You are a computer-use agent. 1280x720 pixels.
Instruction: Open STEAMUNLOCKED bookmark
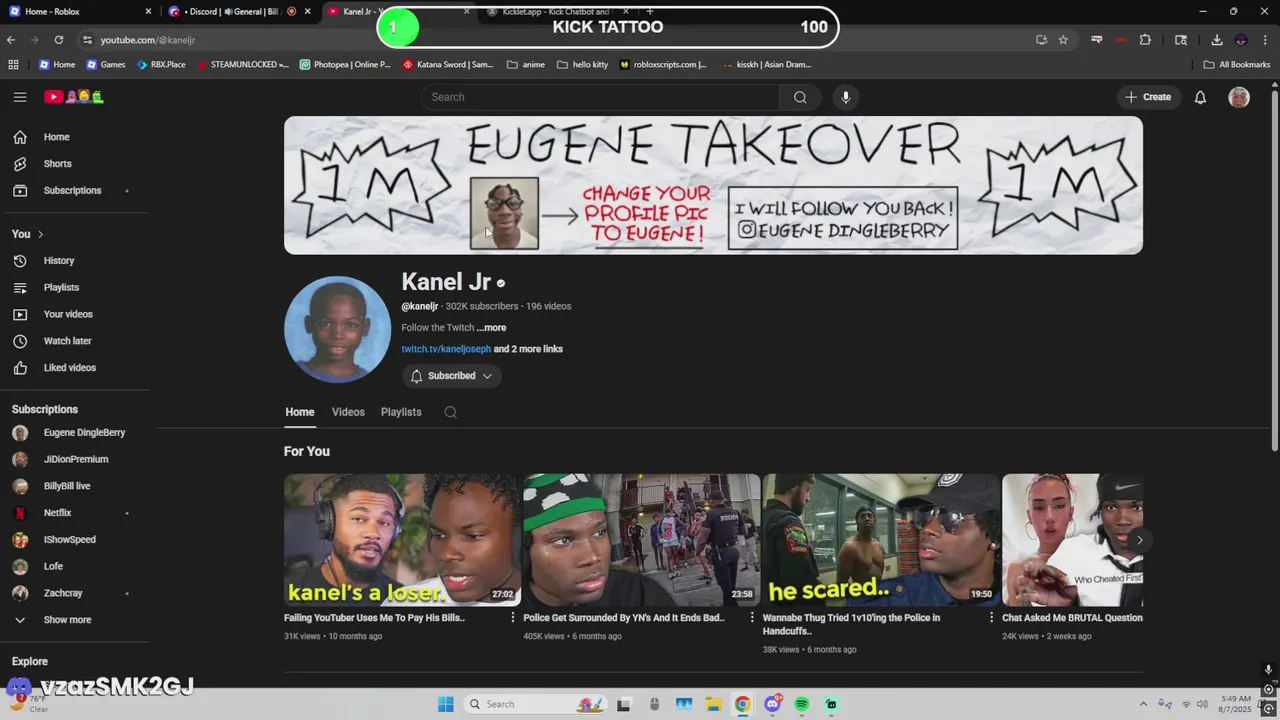[243, 64]
